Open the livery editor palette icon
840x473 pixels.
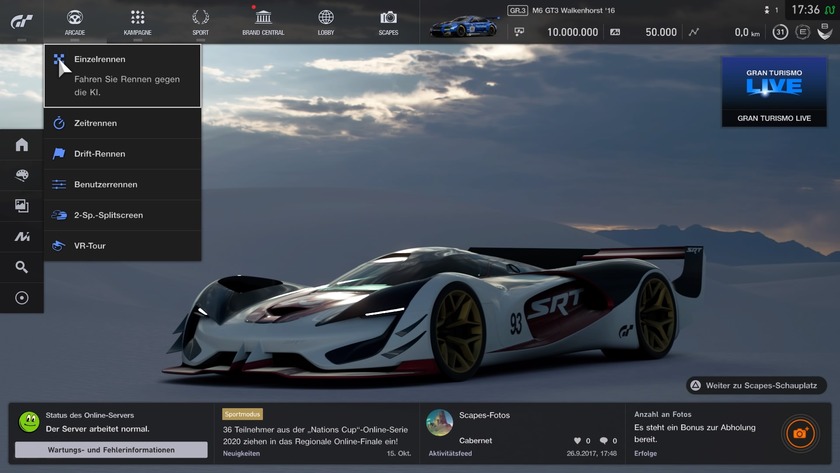pos(22,175)
